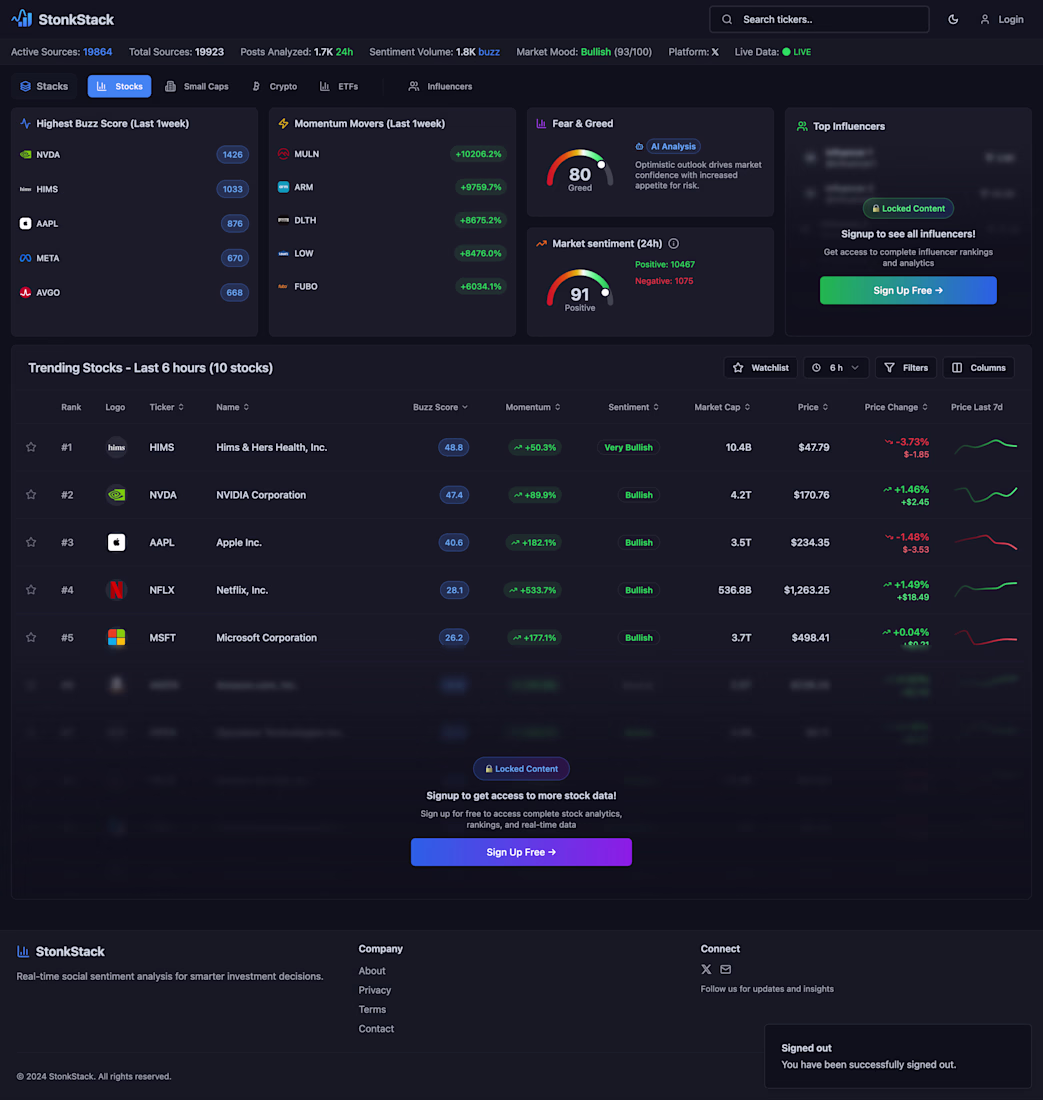Open the Privacy footer link

(375, 990)
